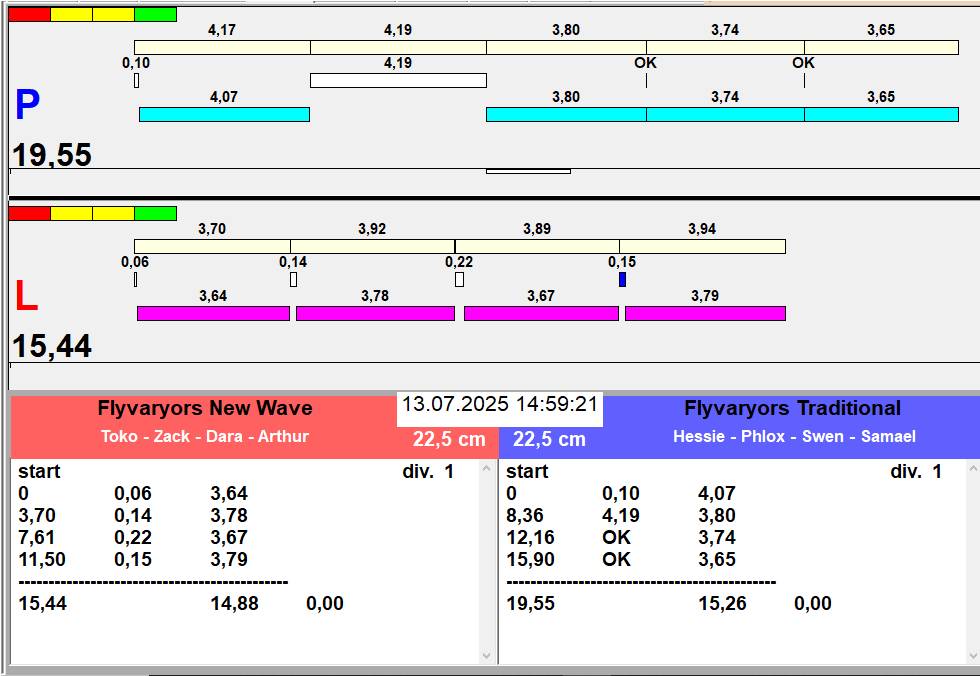This screenshot has width=980, height=676.
Task: Click the Flyvaryors New Wave team name
Action: [205, 409]
